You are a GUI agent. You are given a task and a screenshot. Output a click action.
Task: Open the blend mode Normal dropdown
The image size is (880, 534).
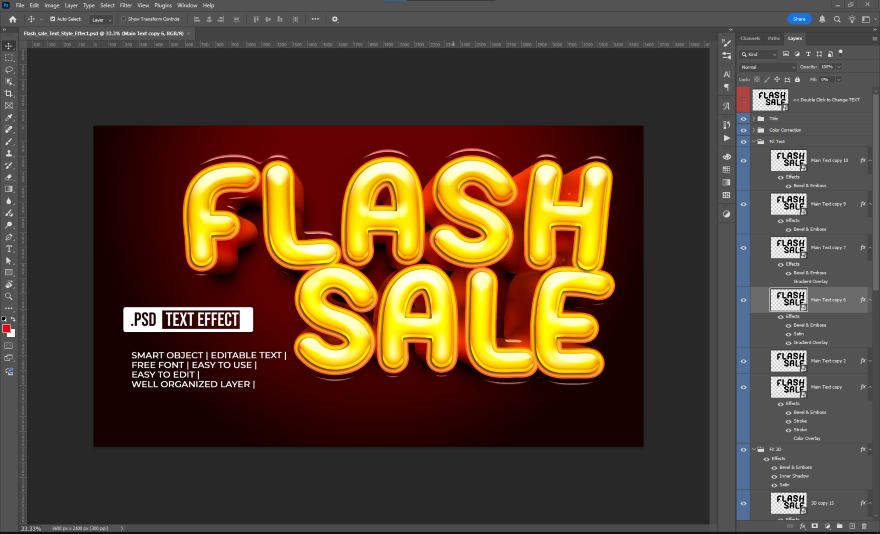coord(768,67)
